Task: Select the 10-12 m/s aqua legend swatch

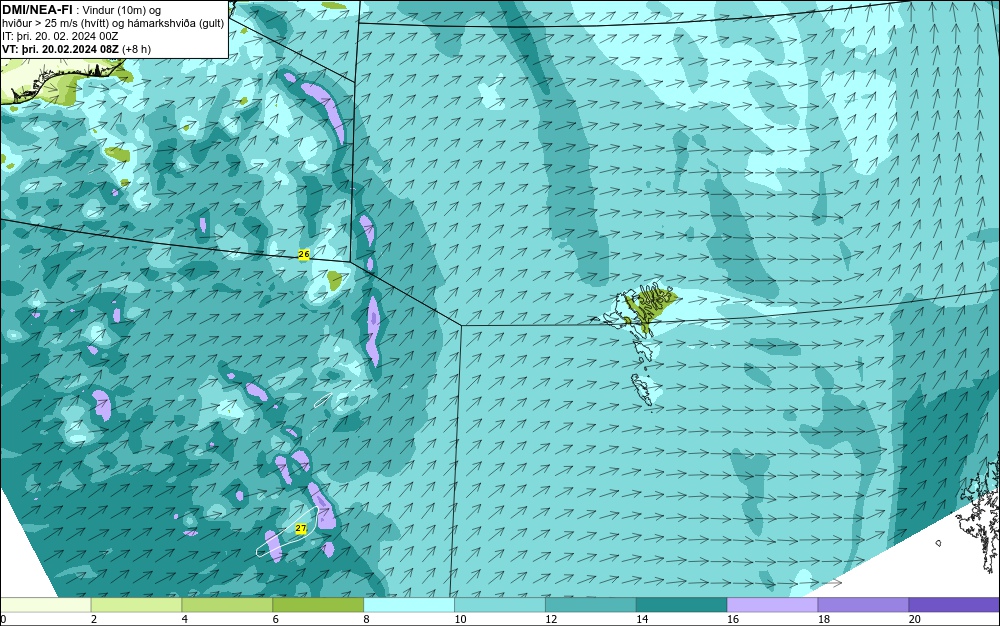Action: tap(500, 604)
